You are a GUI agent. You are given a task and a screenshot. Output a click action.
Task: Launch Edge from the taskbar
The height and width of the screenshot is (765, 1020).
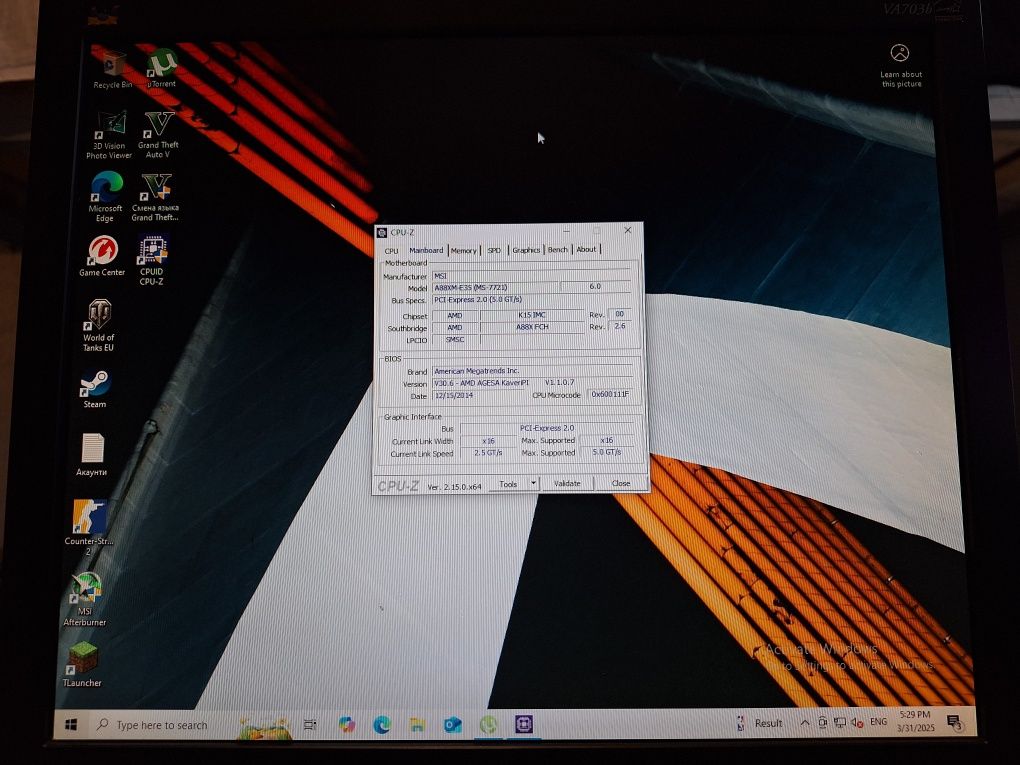[x=382, y=724]
